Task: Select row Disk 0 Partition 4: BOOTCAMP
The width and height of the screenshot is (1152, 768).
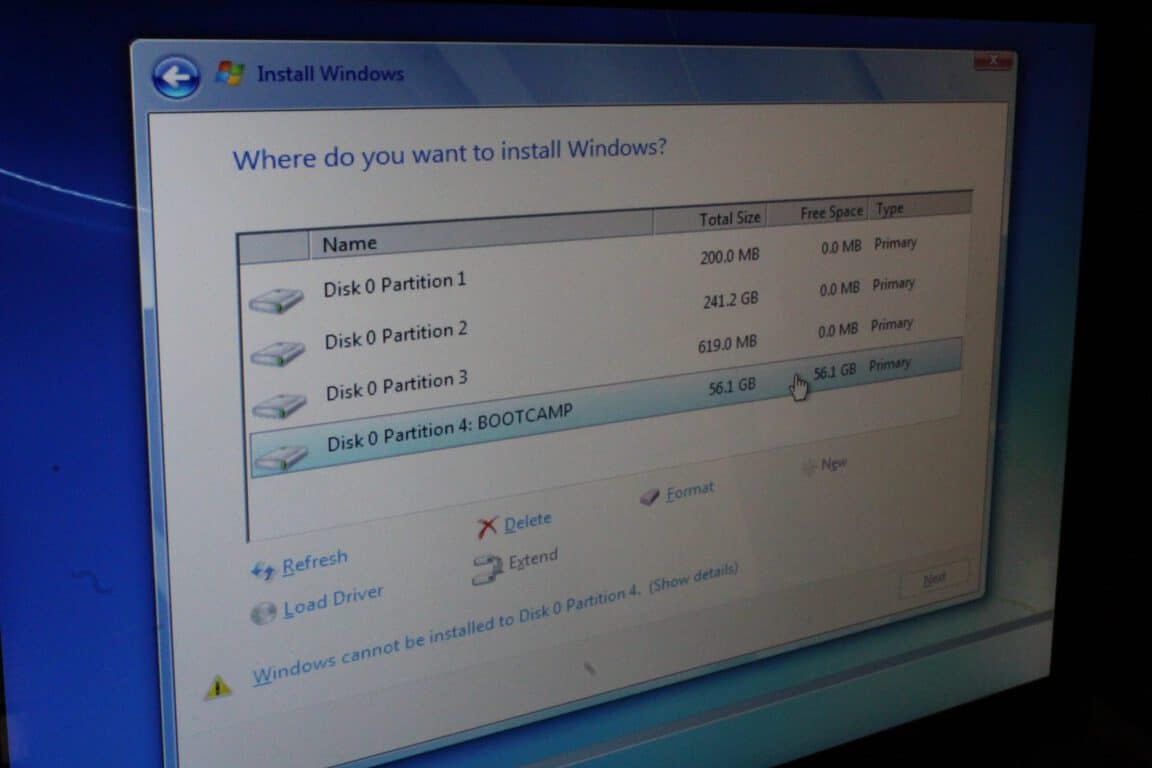Action: 606,406
